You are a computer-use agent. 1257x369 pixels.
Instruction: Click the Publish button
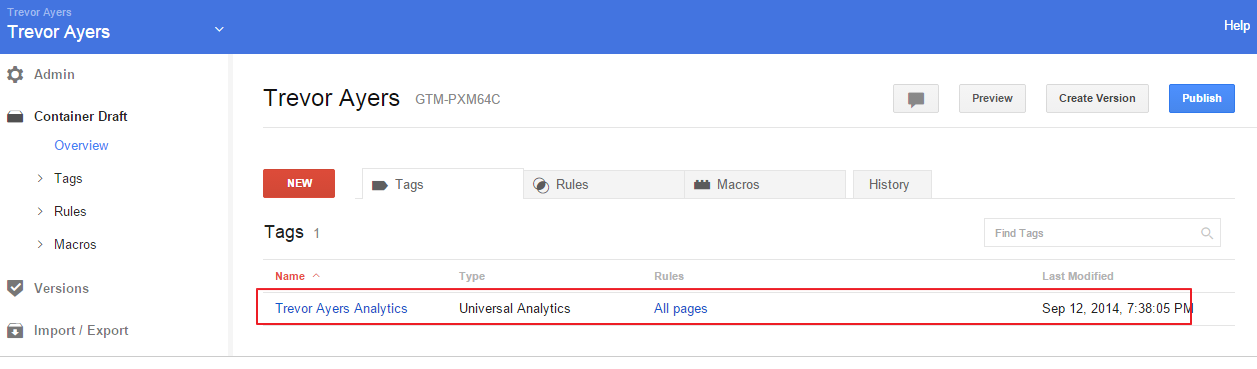[x=1201, y=99]
